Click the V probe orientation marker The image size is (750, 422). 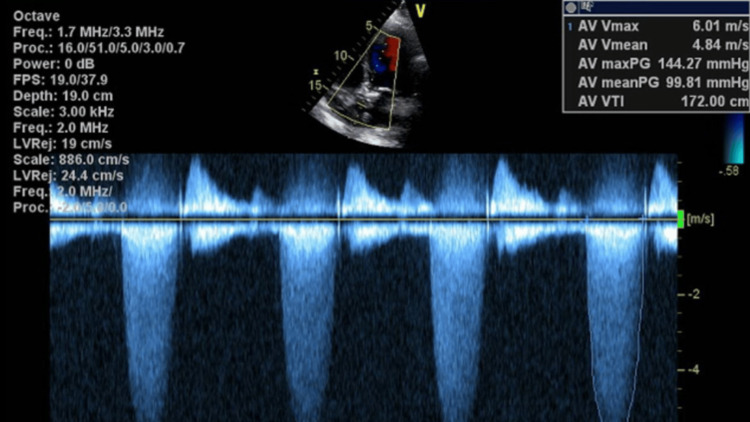[420, 11]
